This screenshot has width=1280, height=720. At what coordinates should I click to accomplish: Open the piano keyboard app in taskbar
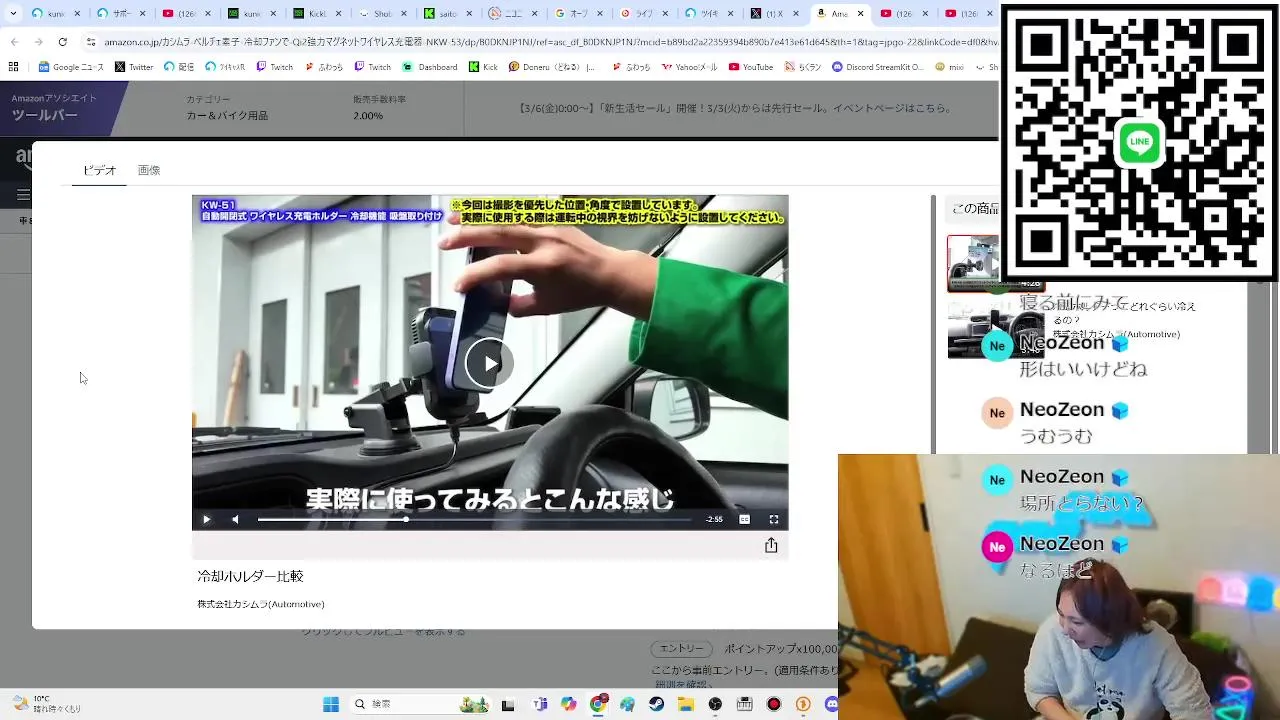(x=744, y=704)
